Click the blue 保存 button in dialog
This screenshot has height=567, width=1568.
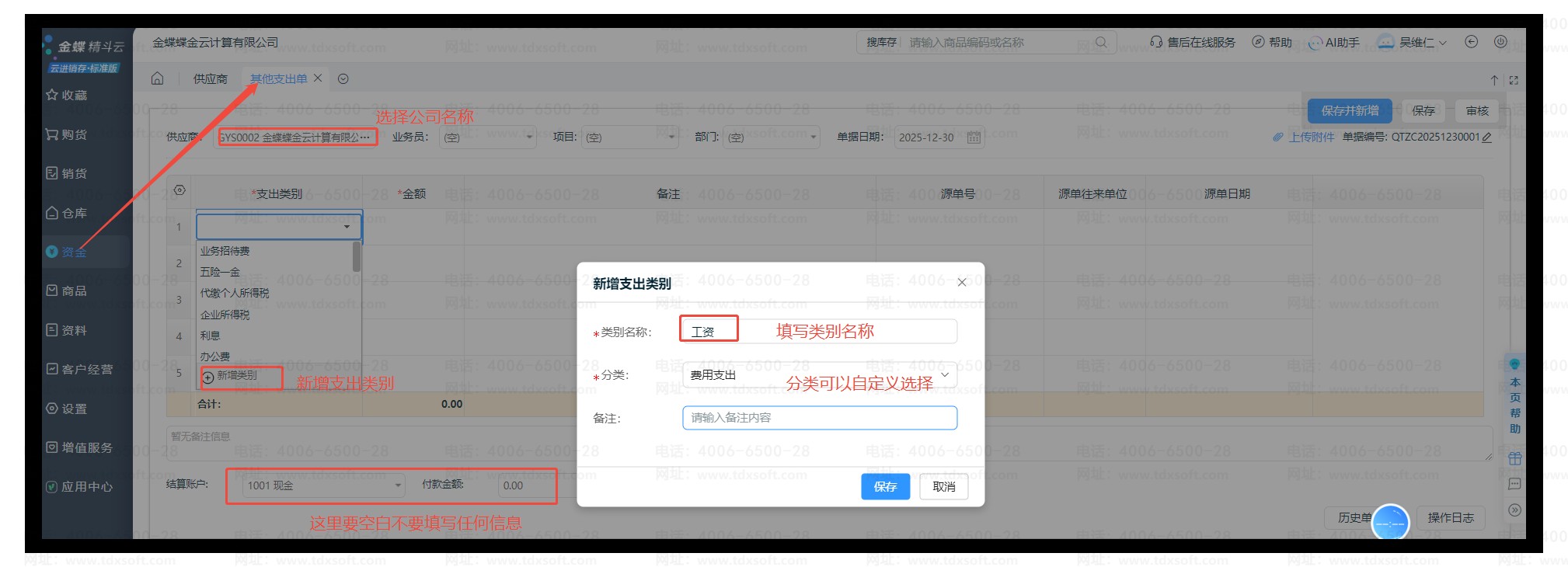[885, 486]
